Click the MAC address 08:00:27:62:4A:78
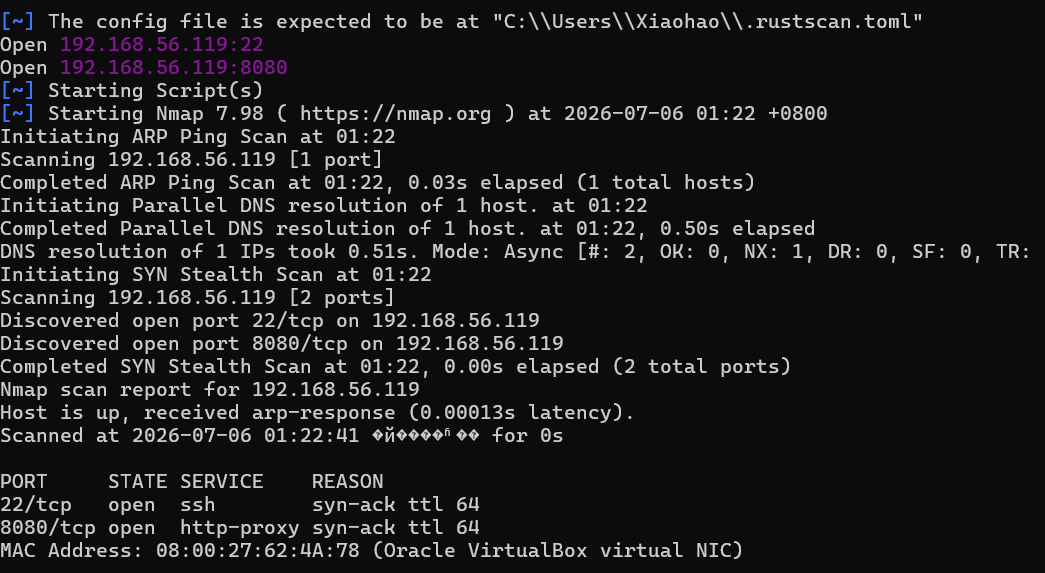The height and width of the screenshot is (573, 1045). click(x=258, y=550)
